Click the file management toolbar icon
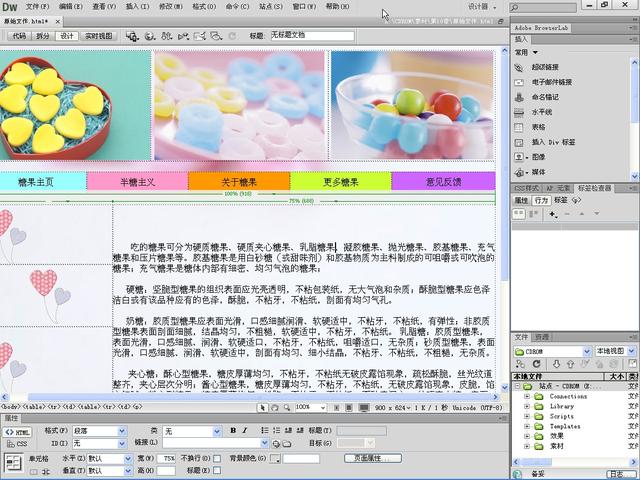The height and width of the screenshot is (480, 640). coord(166,36)
